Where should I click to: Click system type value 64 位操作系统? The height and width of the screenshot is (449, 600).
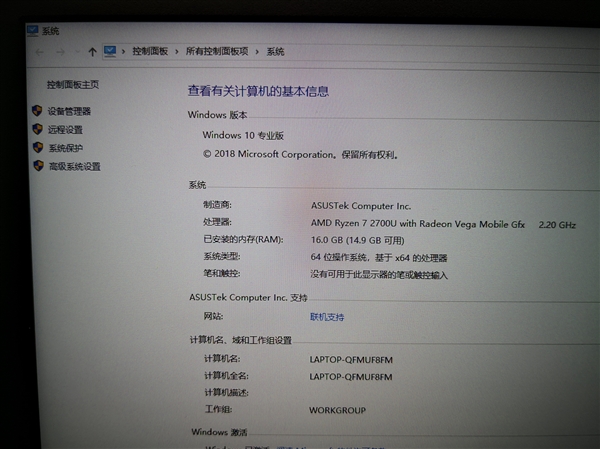point(379,258)
